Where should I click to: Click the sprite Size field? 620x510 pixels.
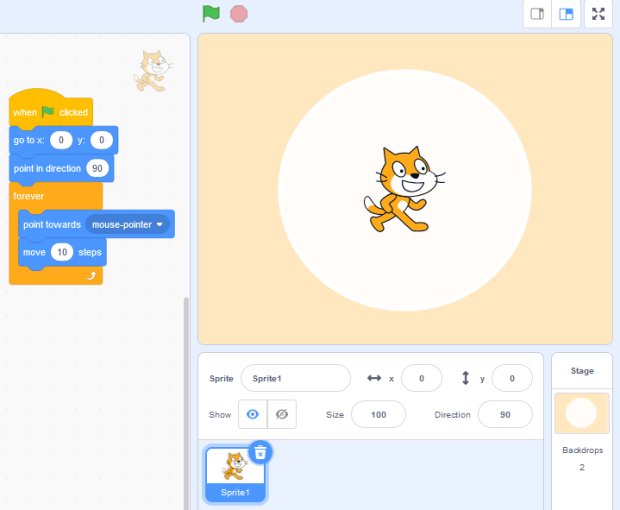(x=378, y=414)
